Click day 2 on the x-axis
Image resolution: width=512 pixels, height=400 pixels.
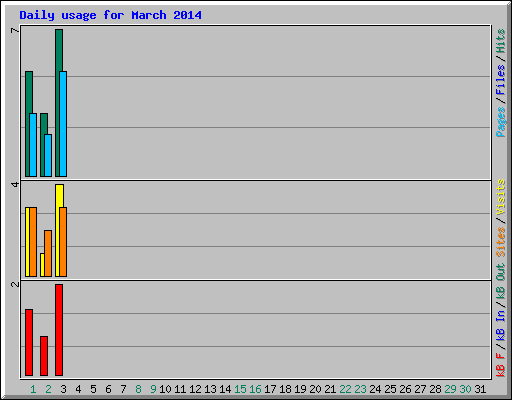click(48, 389)
